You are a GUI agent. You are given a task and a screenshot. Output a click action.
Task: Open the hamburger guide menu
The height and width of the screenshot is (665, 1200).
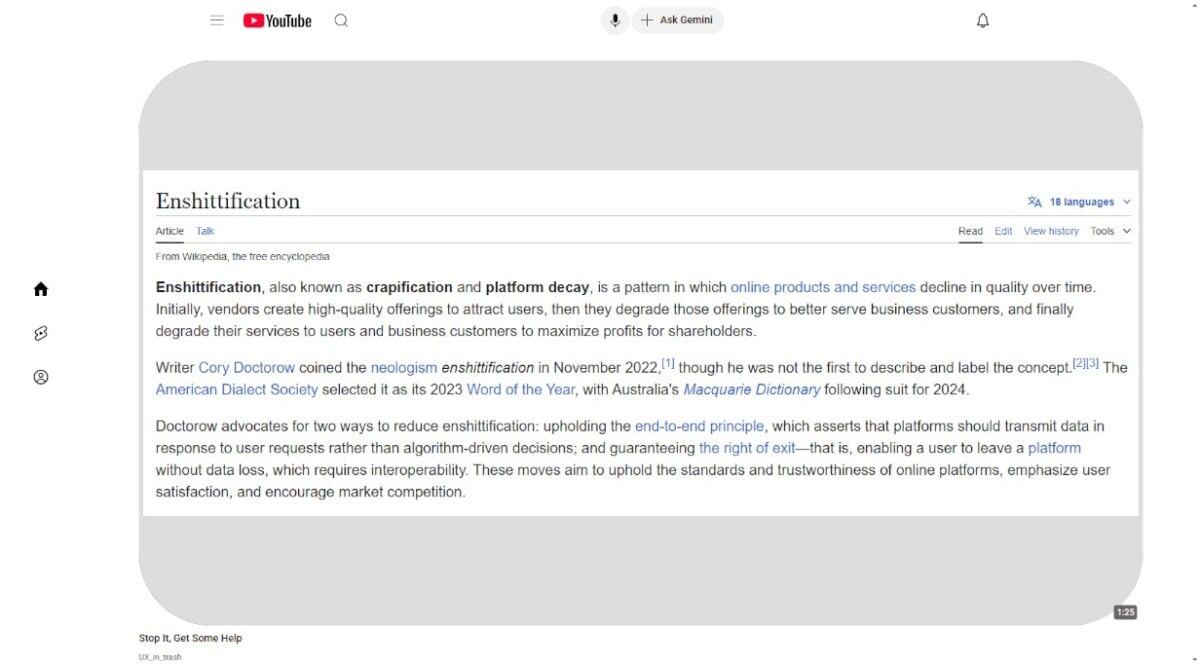click(217, 20)
